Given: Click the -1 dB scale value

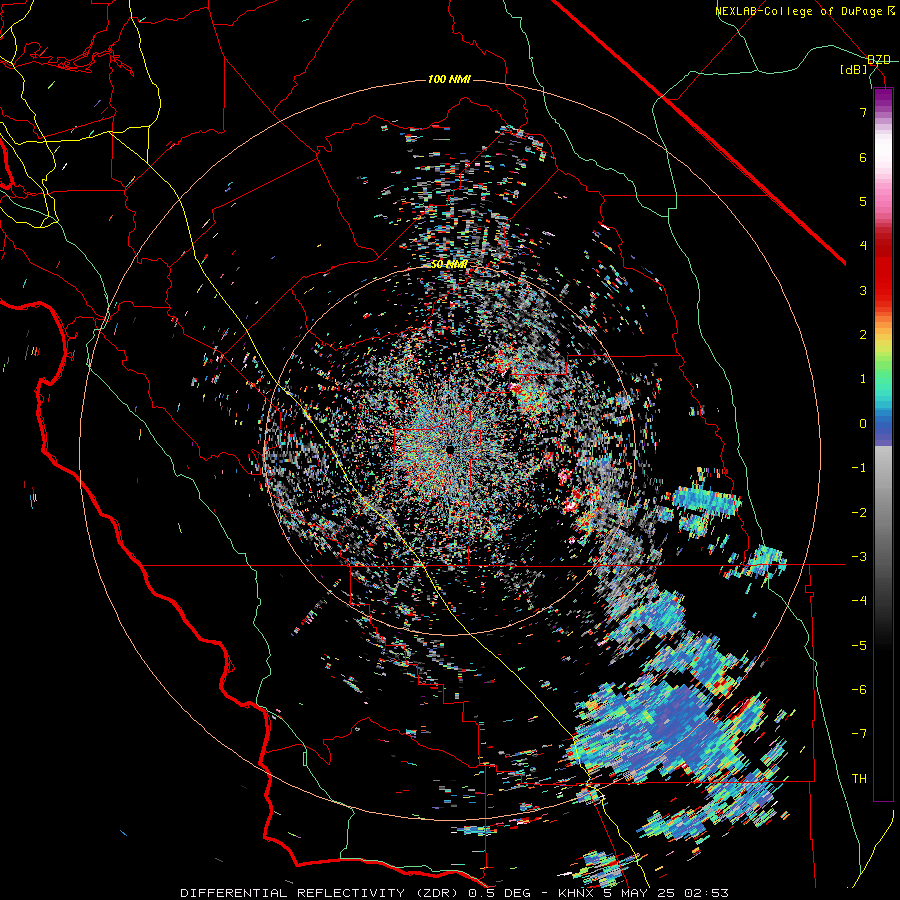Looking at the screenshot, I should click(859, 468).
